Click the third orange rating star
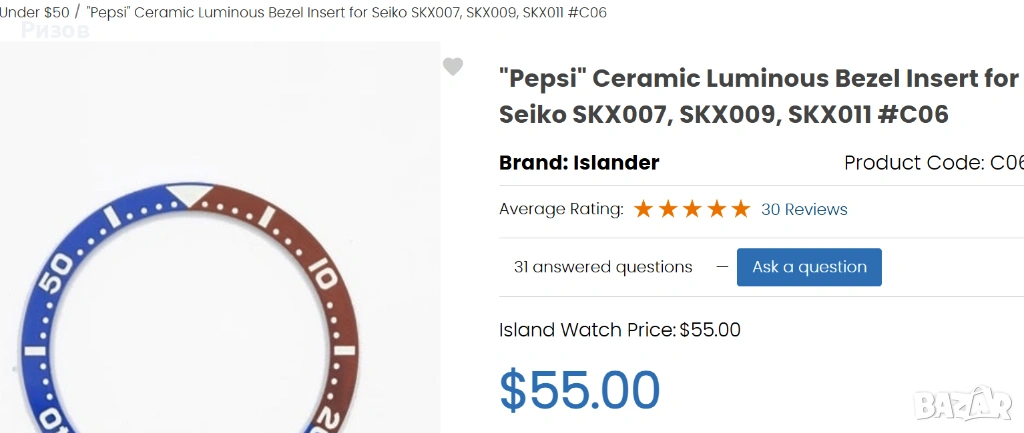 (692, 209)
